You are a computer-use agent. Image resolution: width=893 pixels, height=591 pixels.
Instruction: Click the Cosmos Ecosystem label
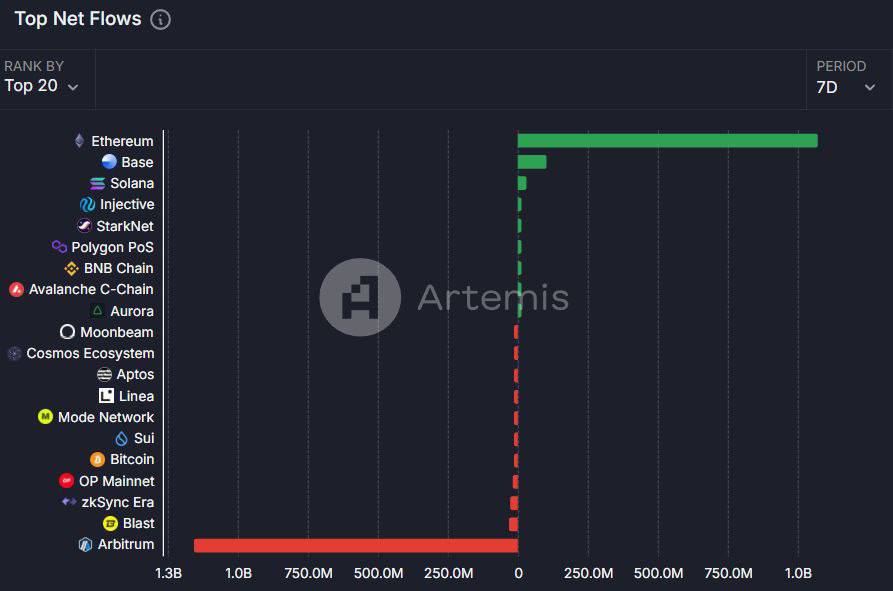pos(90,354)
